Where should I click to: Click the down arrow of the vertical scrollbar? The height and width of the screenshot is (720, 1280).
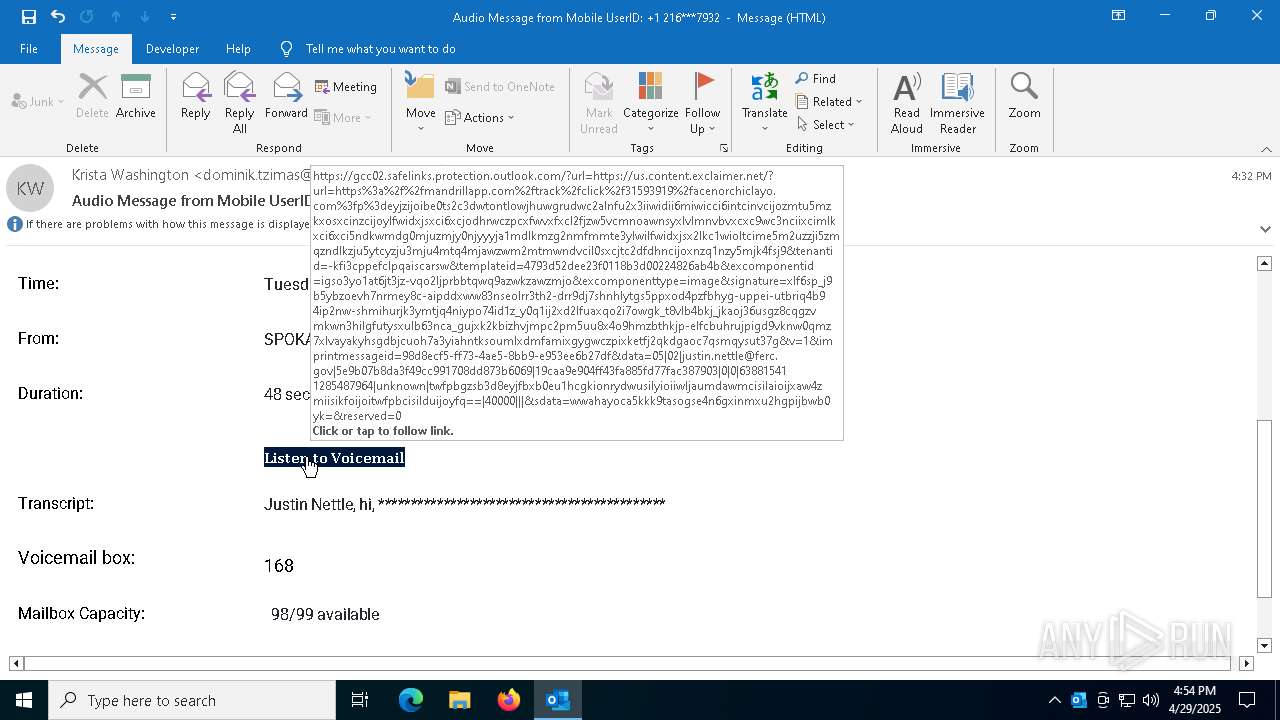(1264, 645)
